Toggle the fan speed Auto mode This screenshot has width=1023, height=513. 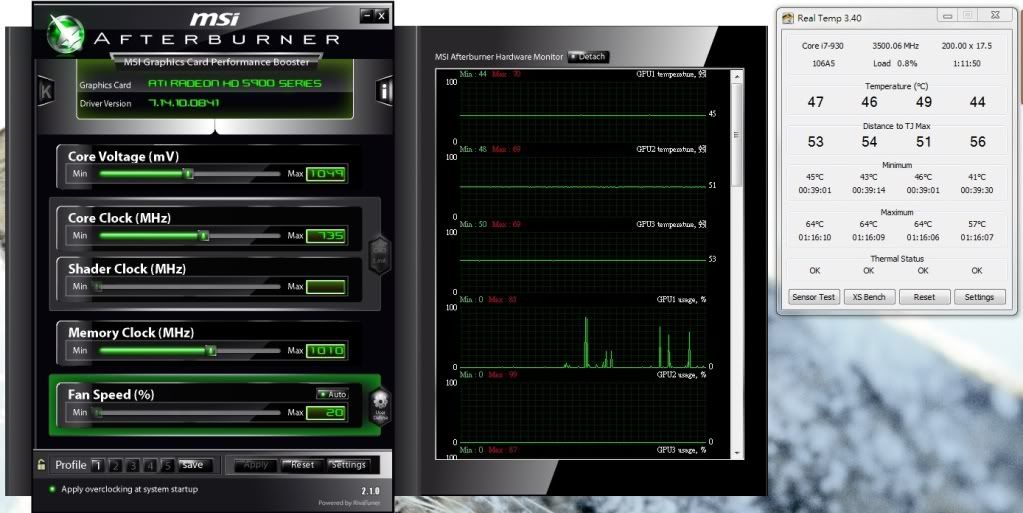coord(332,394)
